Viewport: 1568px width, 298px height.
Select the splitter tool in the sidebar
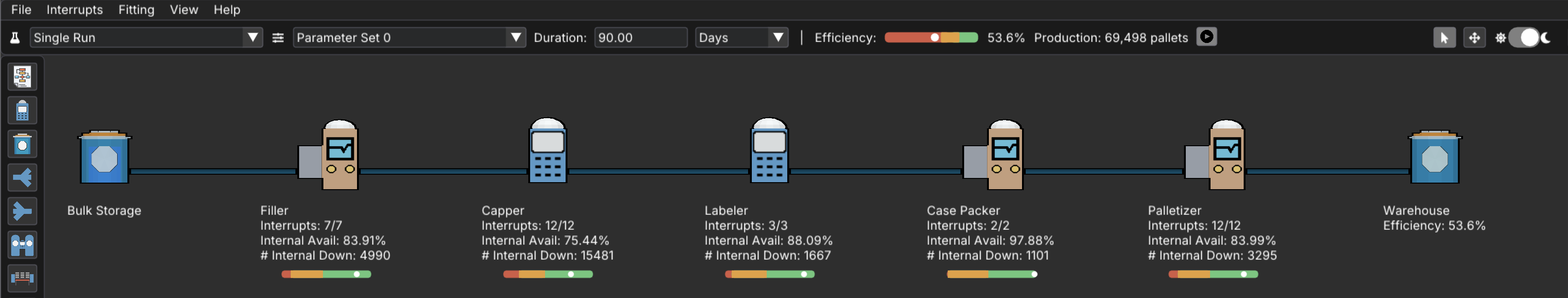click(22, 177)
